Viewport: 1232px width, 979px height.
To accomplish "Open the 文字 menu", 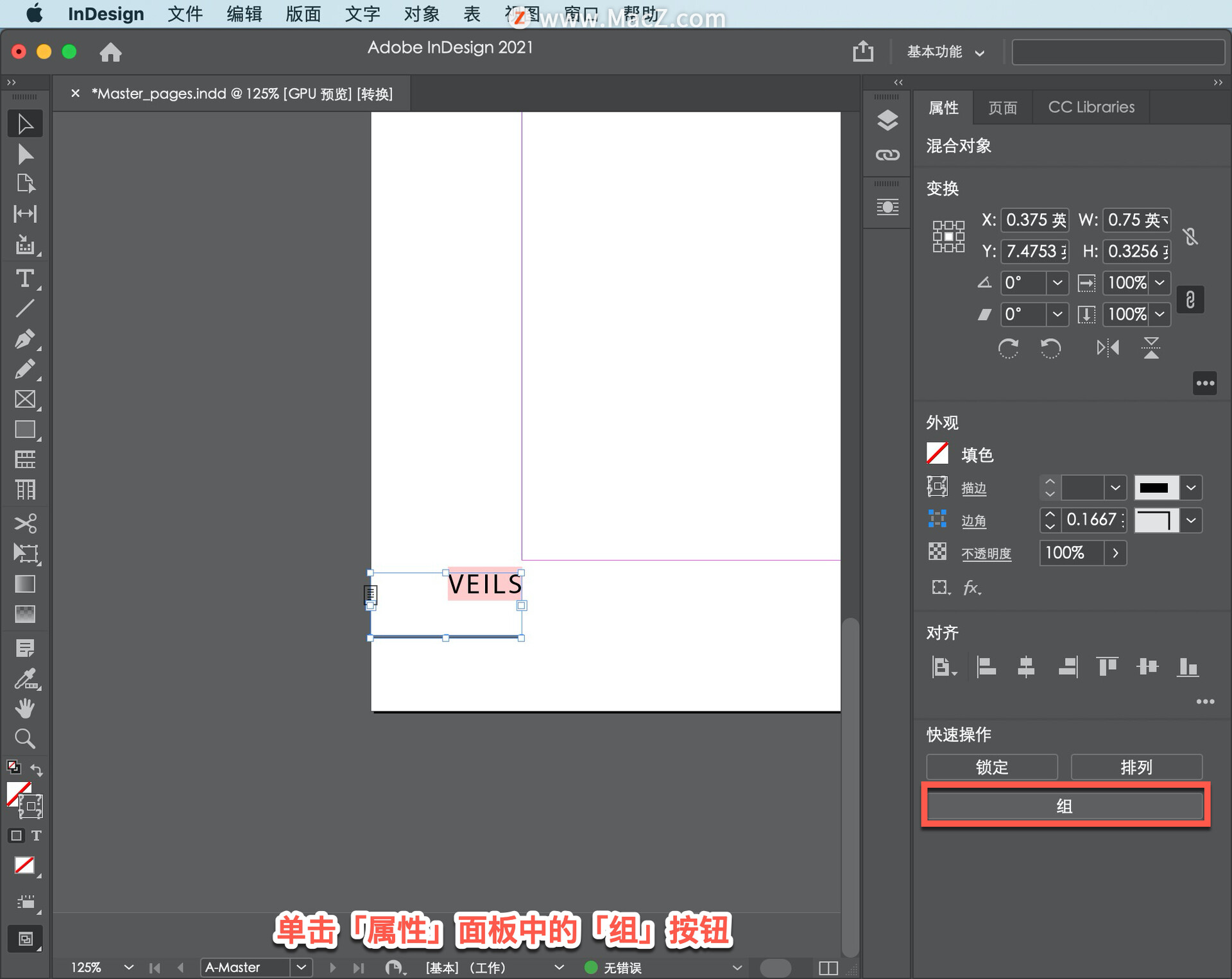I will coord(363,14).
